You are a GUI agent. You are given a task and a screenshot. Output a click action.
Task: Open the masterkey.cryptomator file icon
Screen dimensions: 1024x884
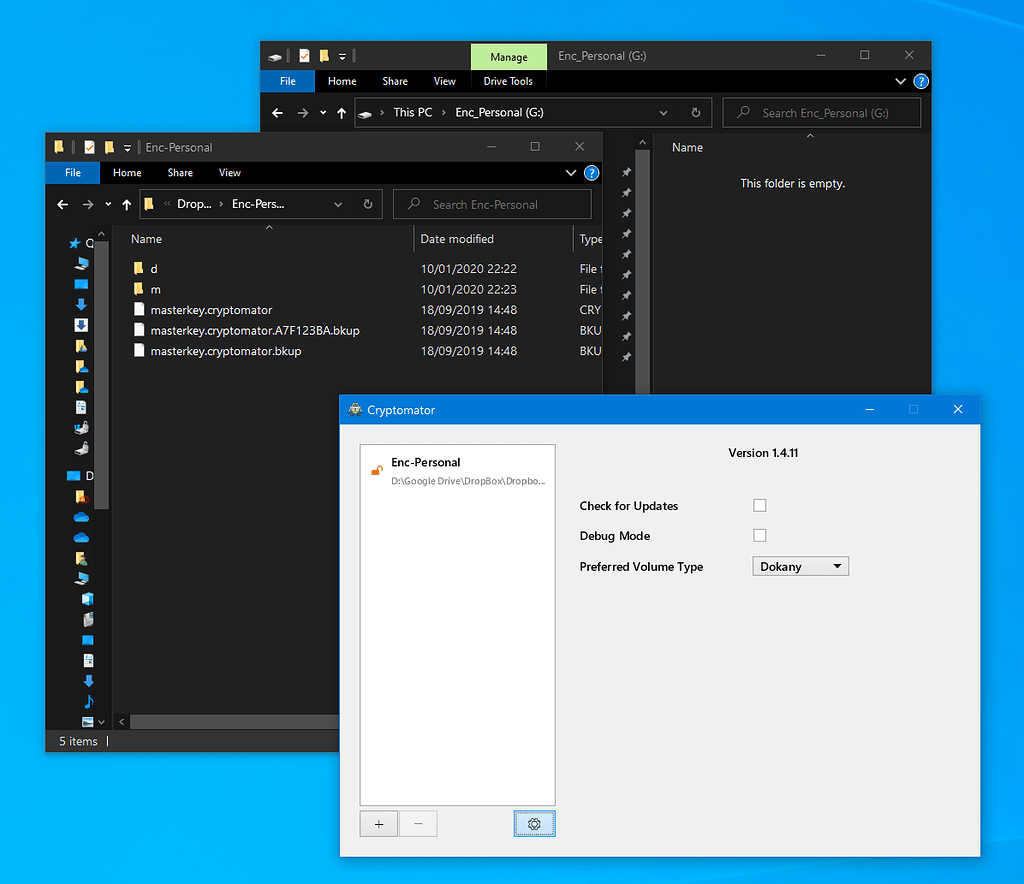click(139, 310)
